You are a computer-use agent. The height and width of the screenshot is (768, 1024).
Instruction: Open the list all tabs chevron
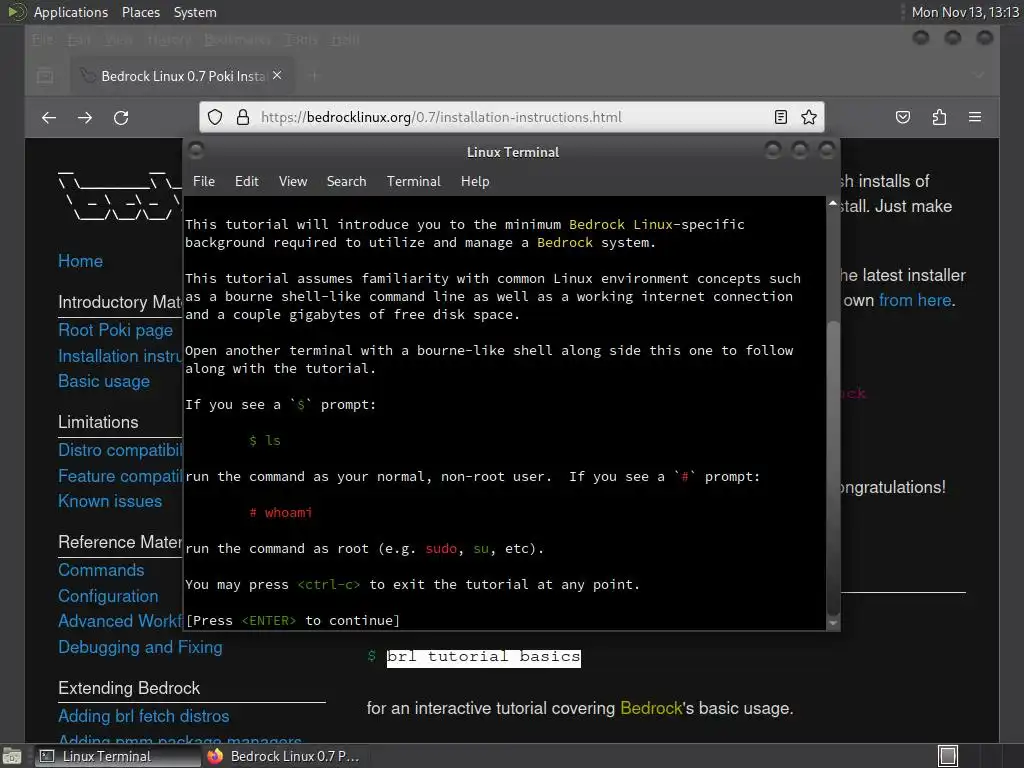pos(979,76)
